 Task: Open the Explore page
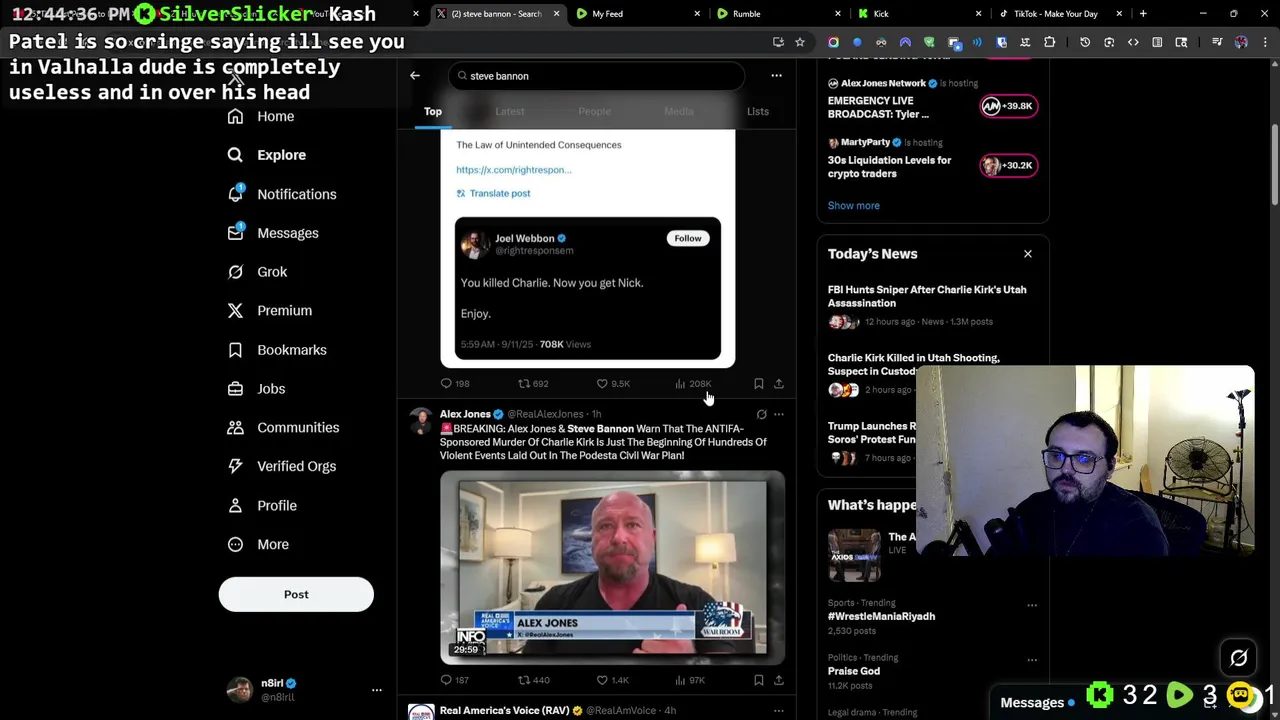(267, 155)
